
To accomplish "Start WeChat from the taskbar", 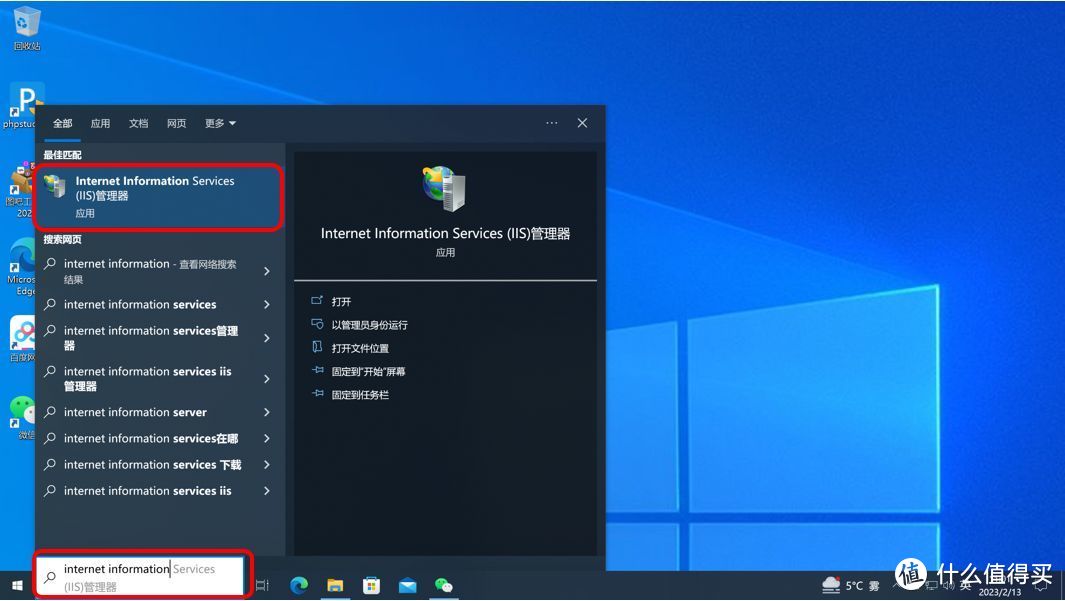I will pos(443,584).
